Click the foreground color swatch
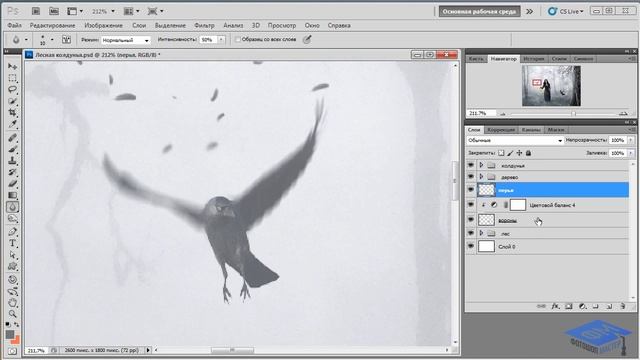 [x=10, y=334]
